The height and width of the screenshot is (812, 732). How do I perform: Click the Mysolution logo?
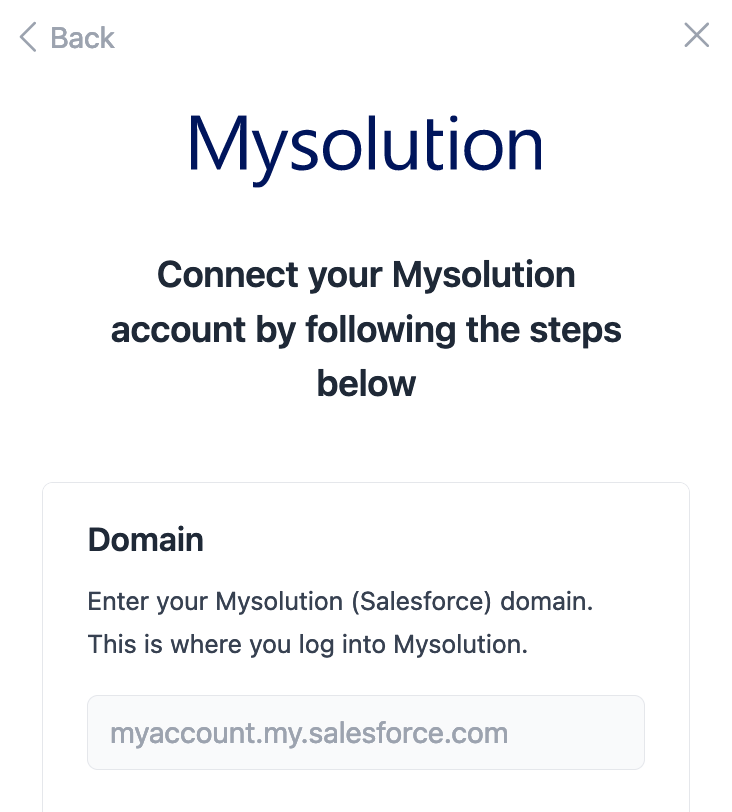(366, 146)
